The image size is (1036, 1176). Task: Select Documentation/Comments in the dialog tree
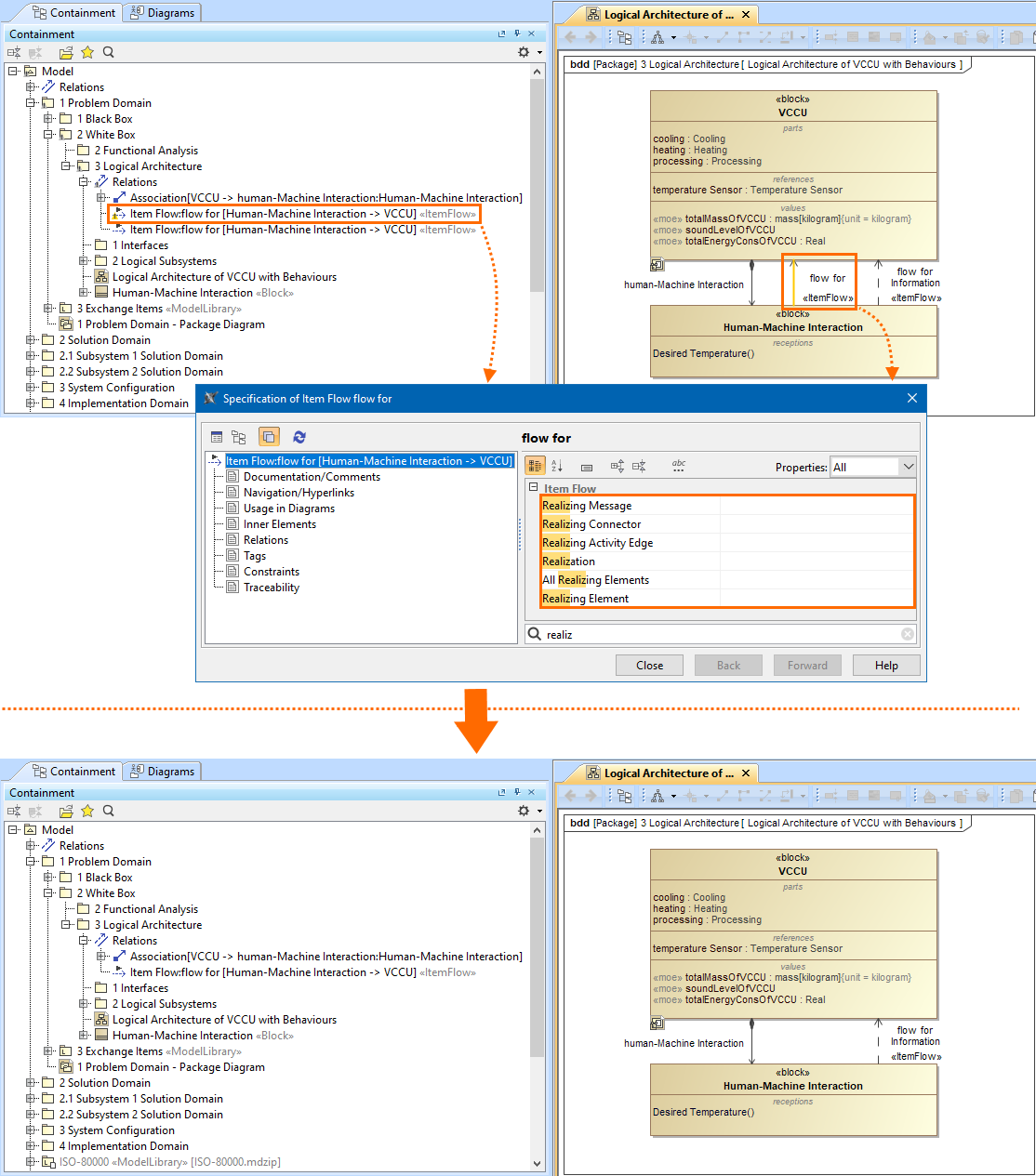pyautogui.click(x=312, y=477)
